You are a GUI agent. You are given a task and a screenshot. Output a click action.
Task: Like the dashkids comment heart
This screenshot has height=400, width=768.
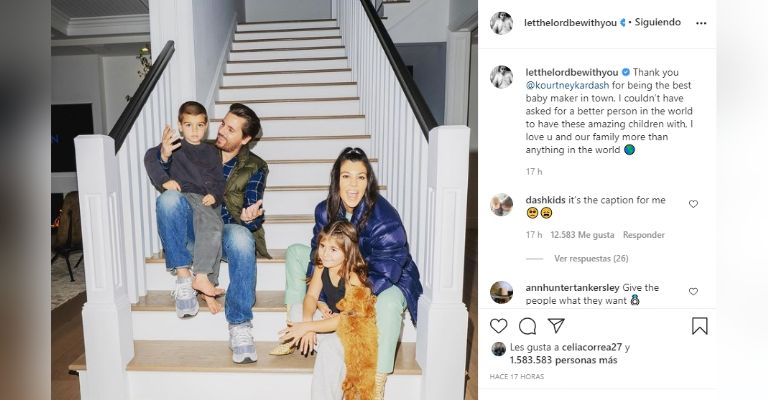(693, 204)
